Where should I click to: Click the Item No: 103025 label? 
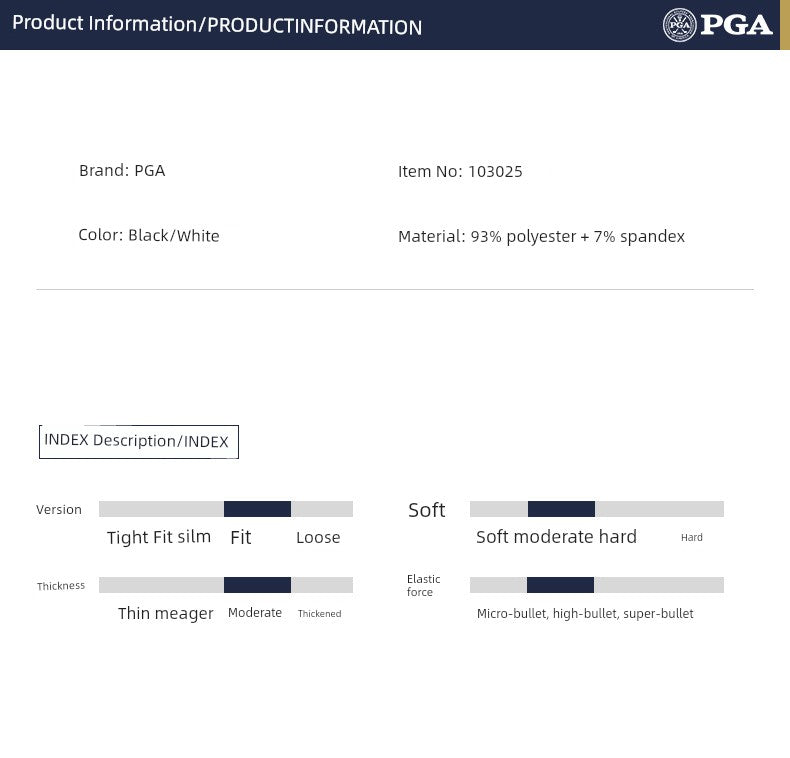coord(460,172)
